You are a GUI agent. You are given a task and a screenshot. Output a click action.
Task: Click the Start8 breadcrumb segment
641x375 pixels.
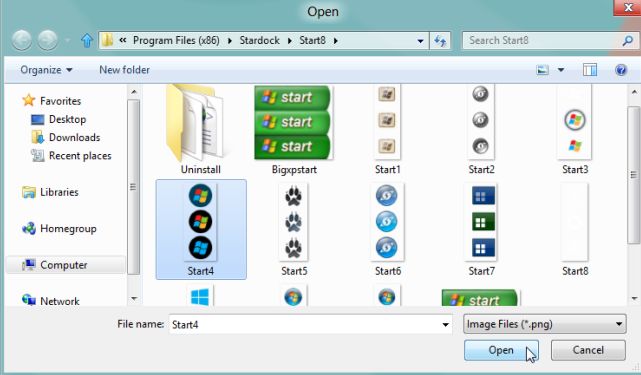[312, 40]
